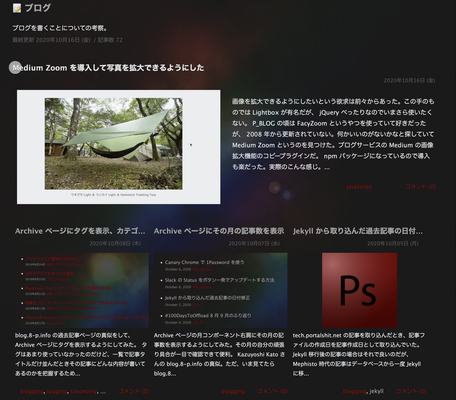Select the javascript tag link

tap(359, 187)
